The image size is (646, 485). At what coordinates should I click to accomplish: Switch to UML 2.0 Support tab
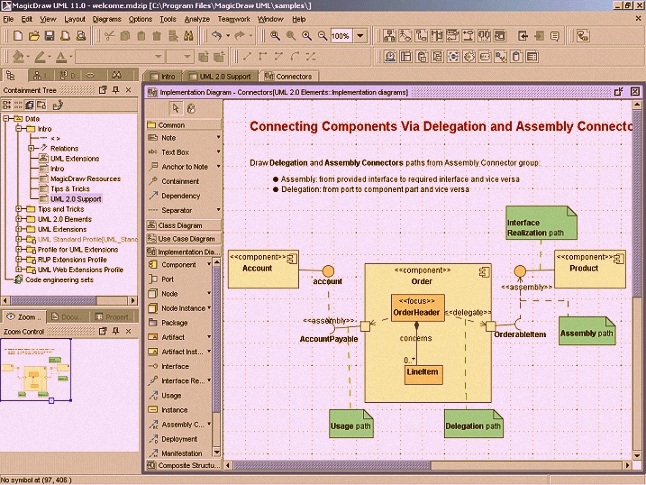(220, 76)
